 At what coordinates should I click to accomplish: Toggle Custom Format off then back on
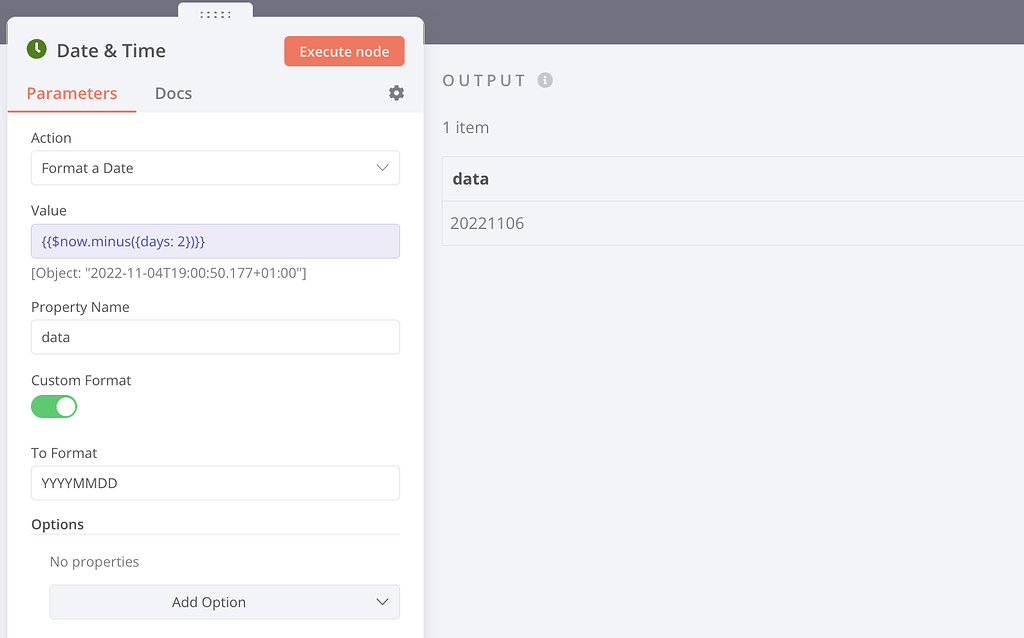point(54,406)
